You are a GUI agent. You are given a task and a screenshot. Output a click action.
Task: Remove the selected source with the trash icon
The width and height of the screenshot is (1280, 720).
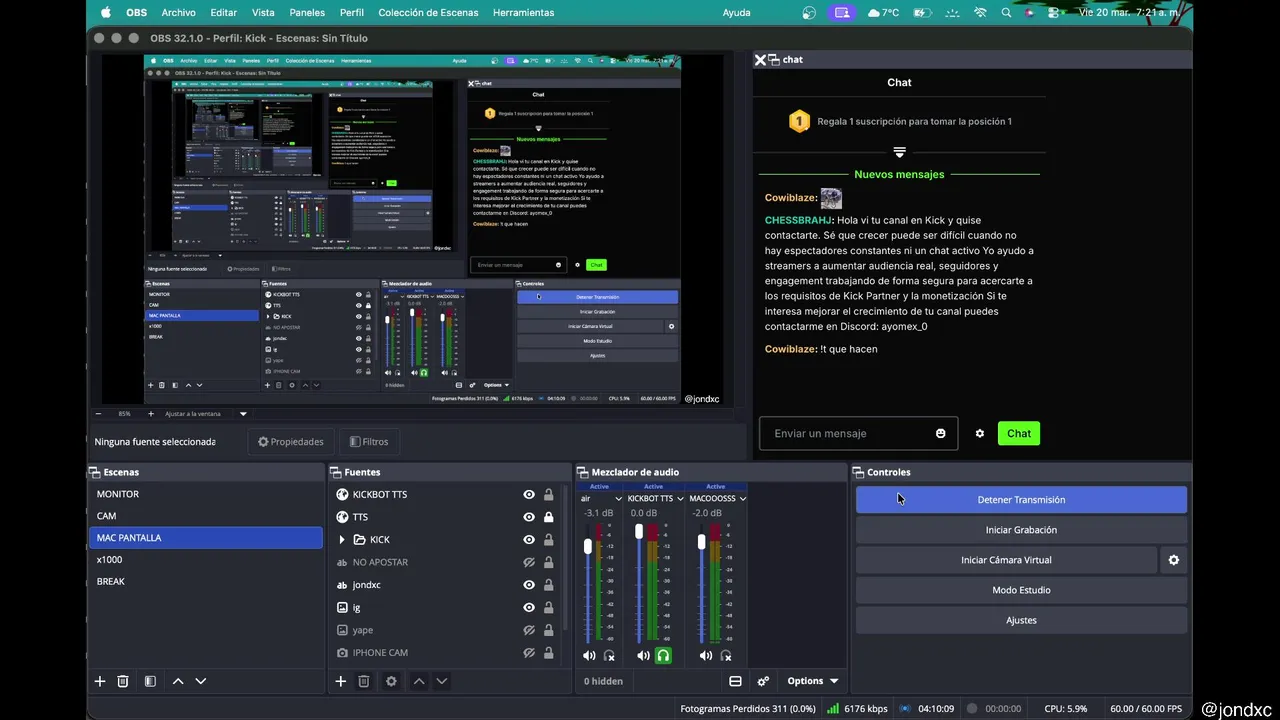point(364,681)
